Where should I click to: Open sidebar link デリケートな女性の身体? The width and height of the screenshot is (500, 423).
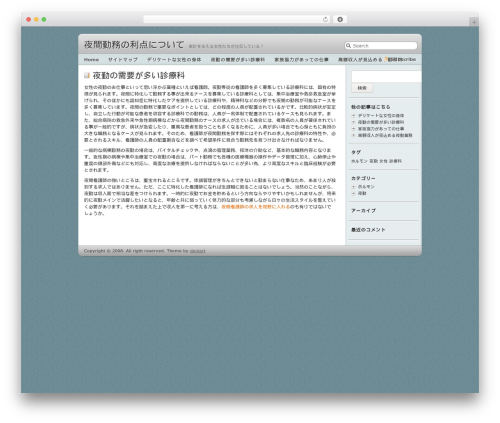(381, 116)
